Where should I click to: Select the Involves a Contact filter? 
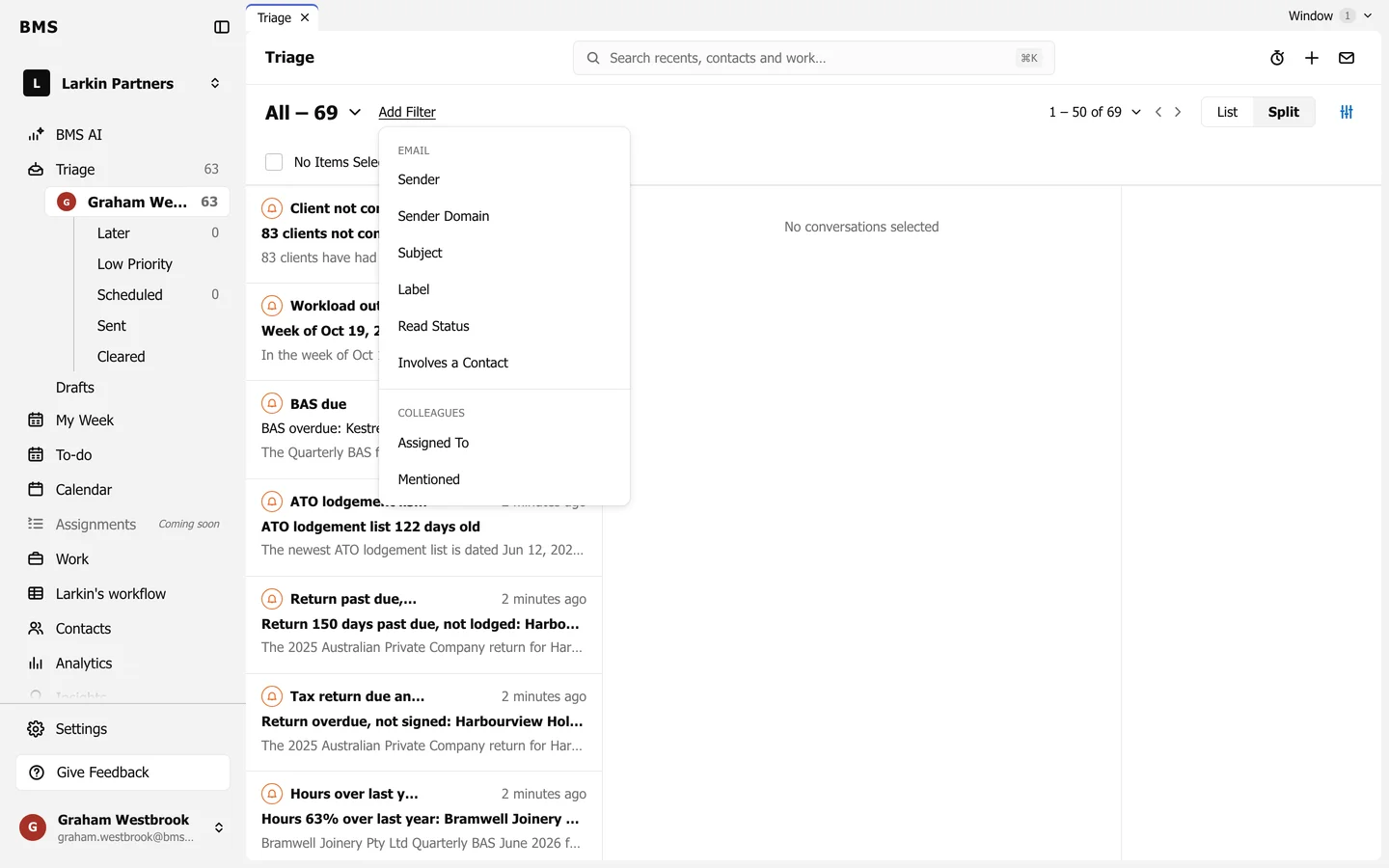(504, 363)
